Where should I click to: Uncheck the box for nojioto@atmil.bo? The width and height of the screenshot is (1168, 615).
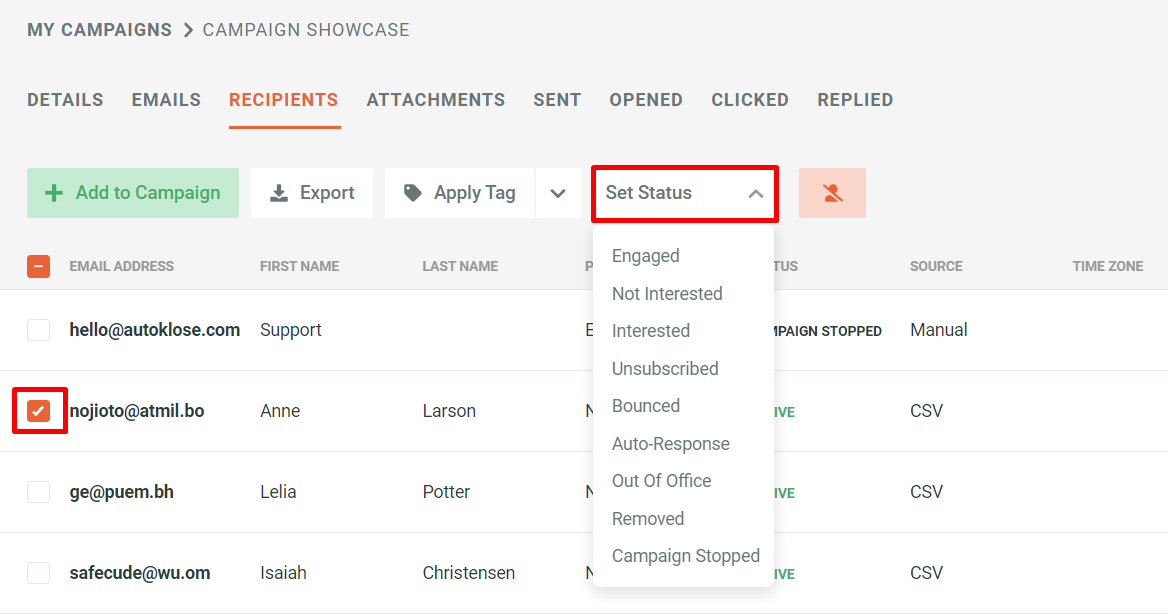[x=39, y=411]
